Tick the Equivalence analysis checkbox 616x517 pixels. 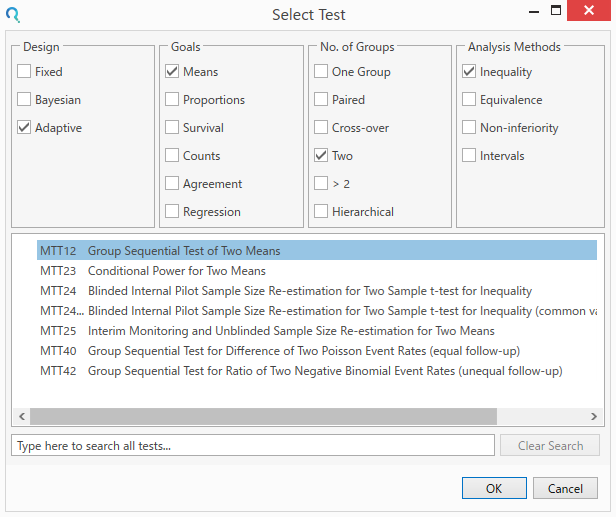(469, 100)
